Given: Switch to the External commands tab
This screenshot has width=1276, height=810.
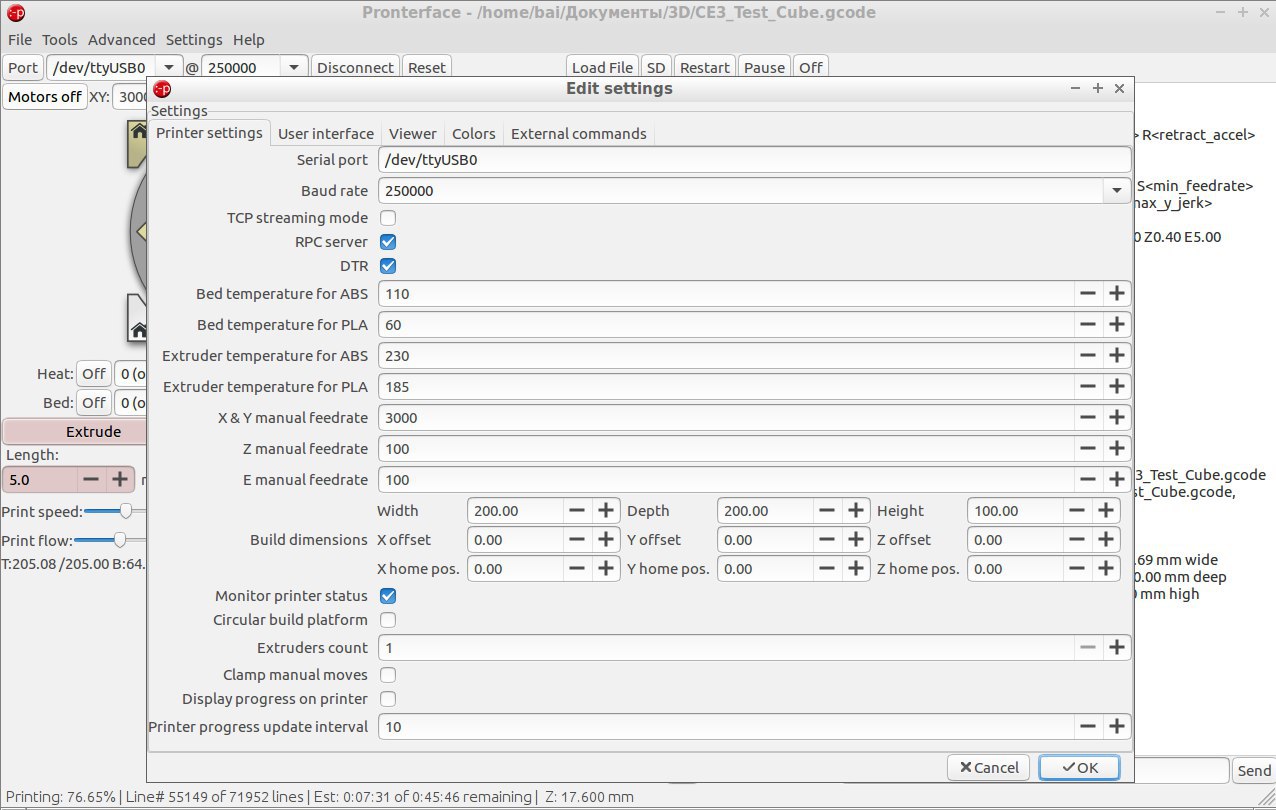Looking at the screenshot, I should pos(579,134).
